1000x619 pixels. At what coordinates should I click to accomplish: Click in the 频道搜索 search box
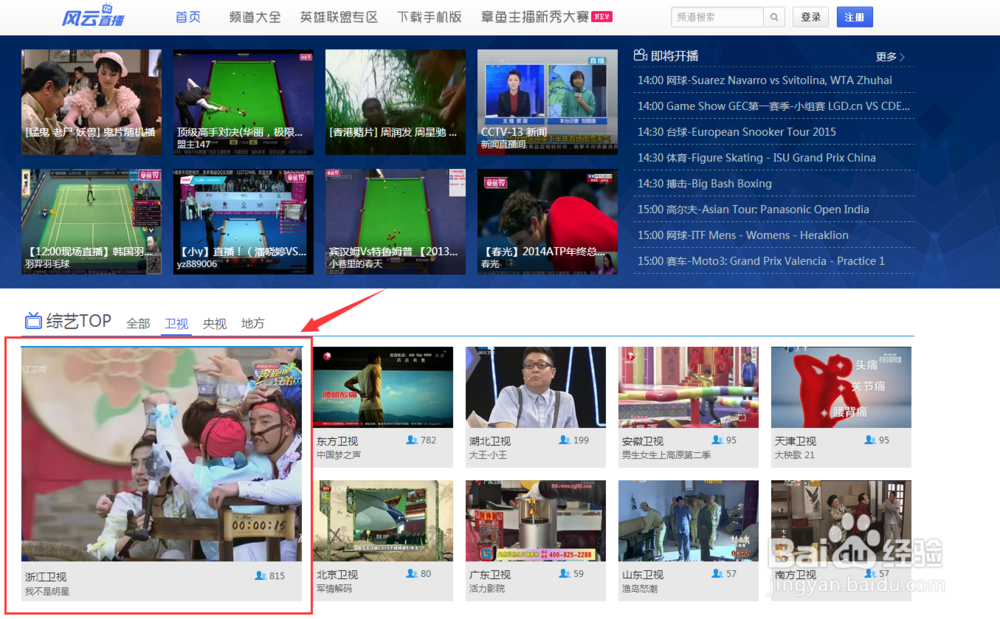(x=717, y=17)
